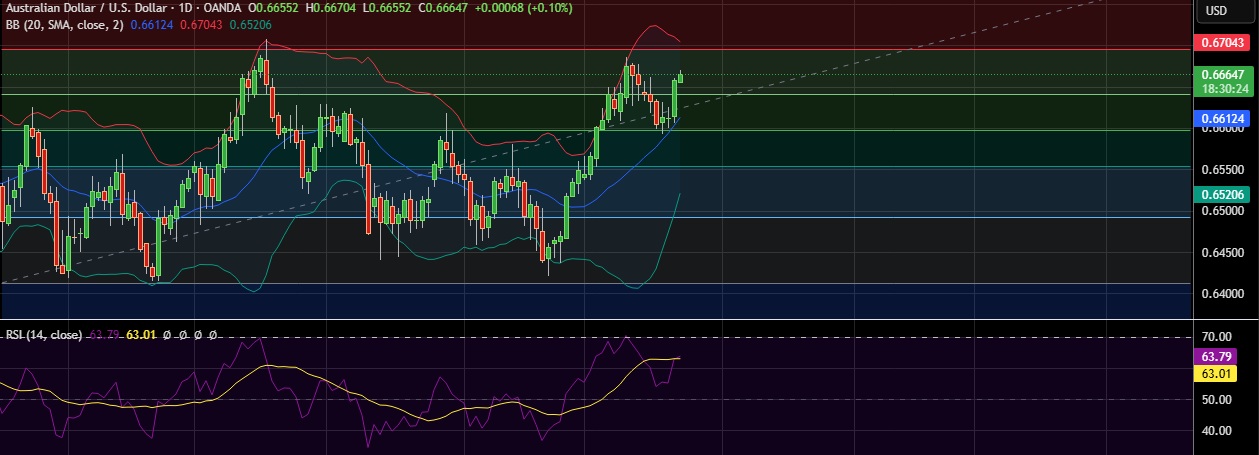Viewport: 1259px width, 455px height.
Task: Click the 0.64000 price axis tick
Action: coord(1222,293)
